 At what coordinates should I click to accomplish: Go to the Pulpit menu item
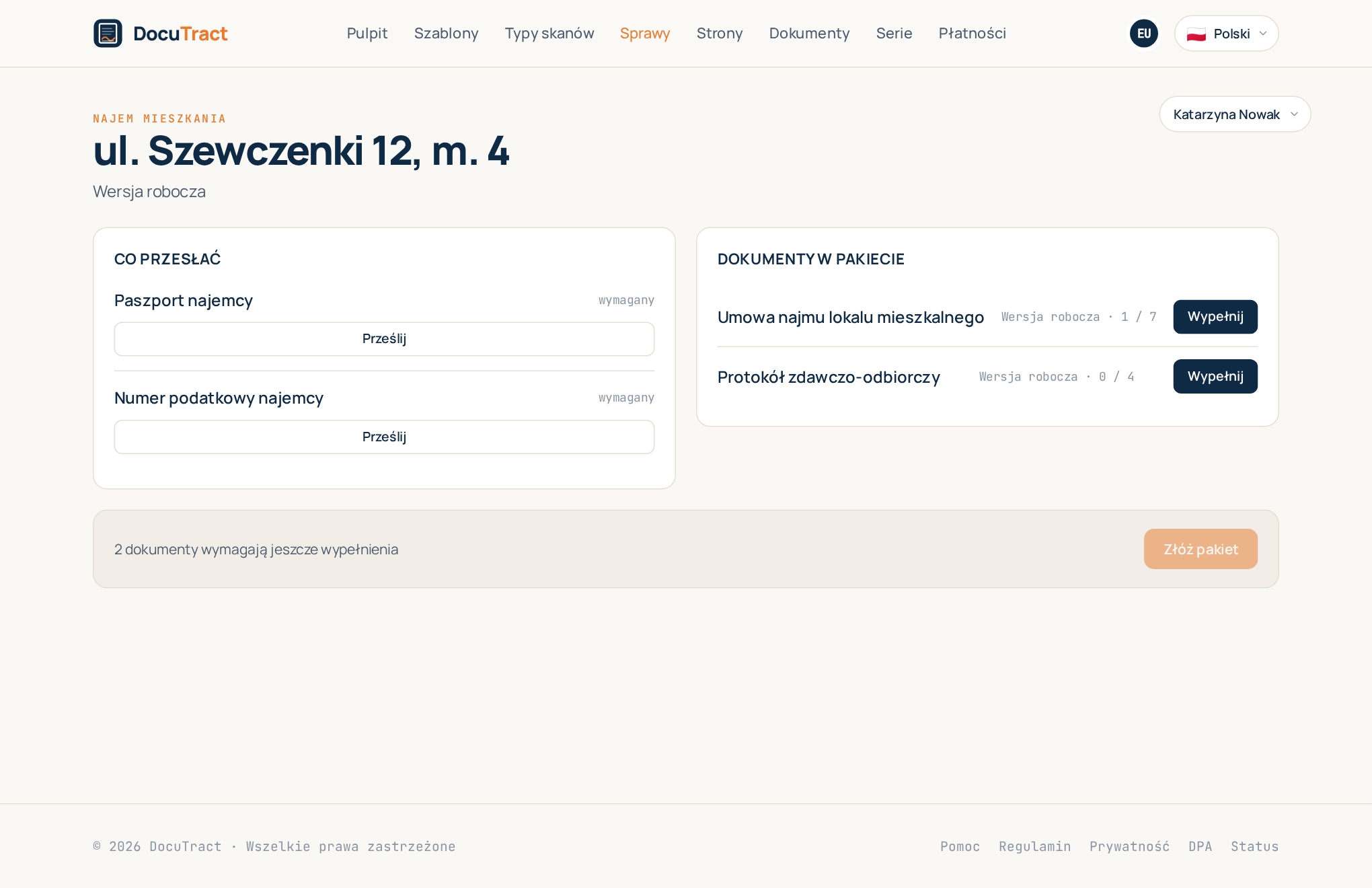click(x=367, y=34)
